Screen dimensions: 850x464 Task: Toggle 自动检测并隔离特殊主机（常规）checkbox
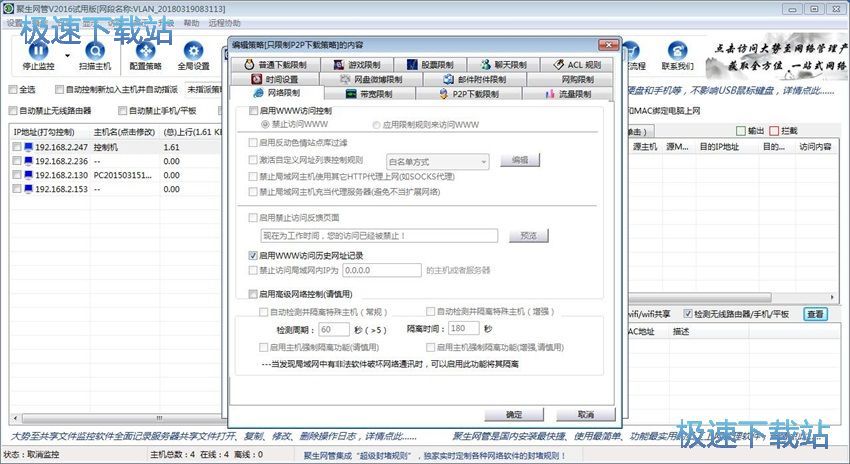point(263,312)
